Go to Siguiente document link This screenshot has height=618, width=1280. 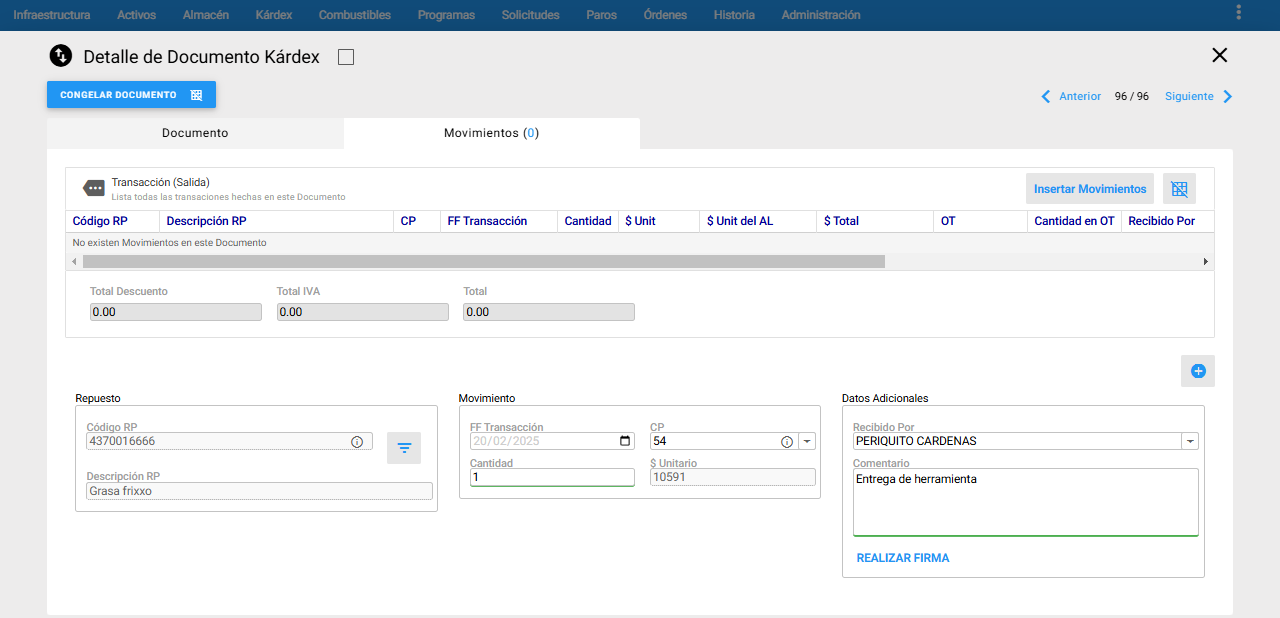[x=1189, y=97]
